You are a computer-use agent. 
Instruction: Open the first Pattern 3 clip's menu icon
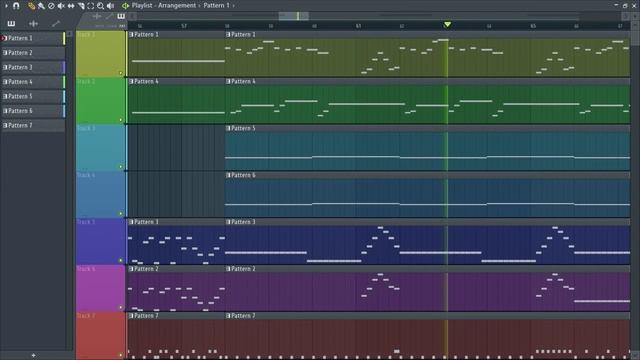point(131,222)
